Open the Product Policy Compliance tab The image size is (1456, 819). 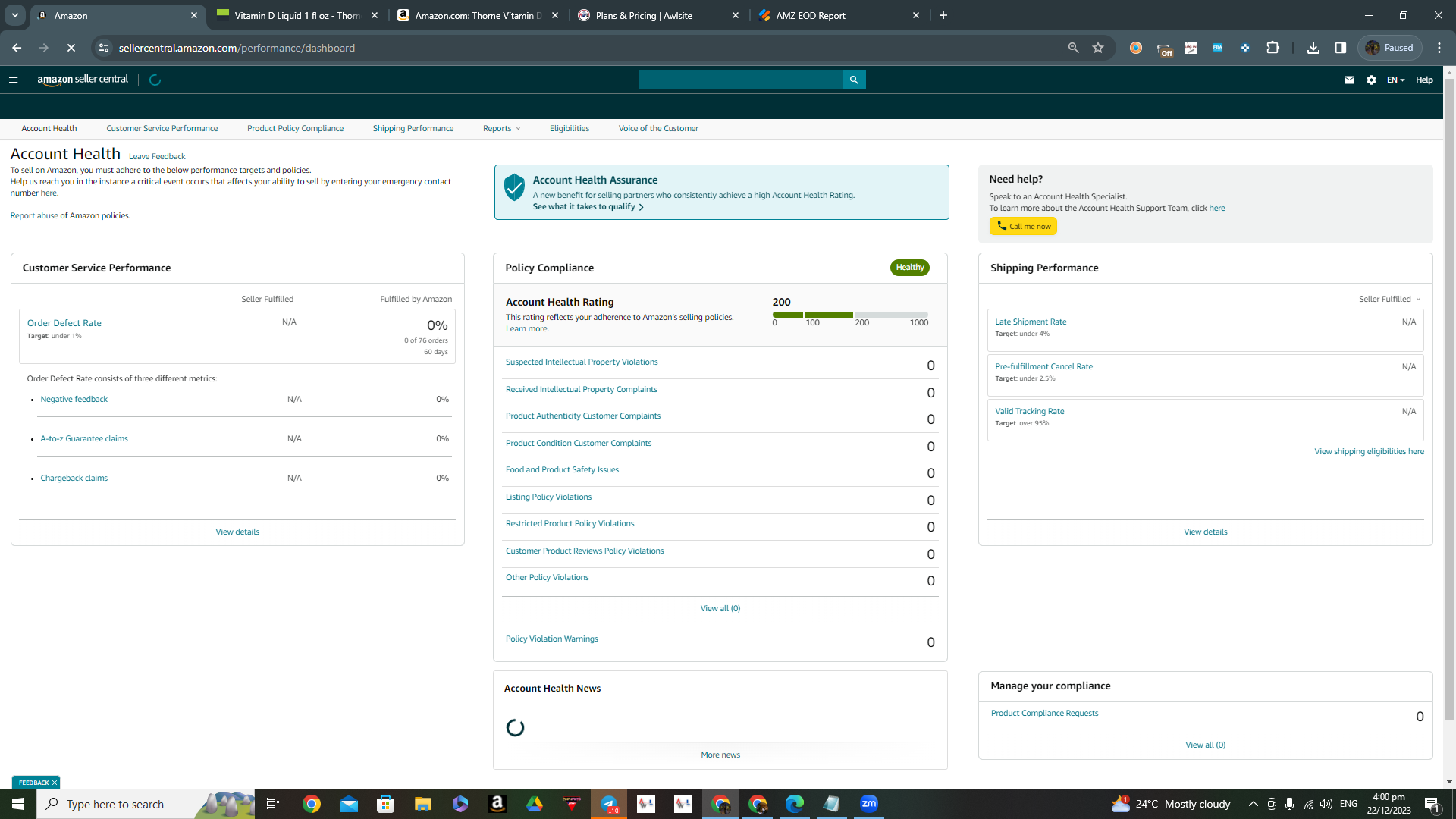tap(295, 128)
